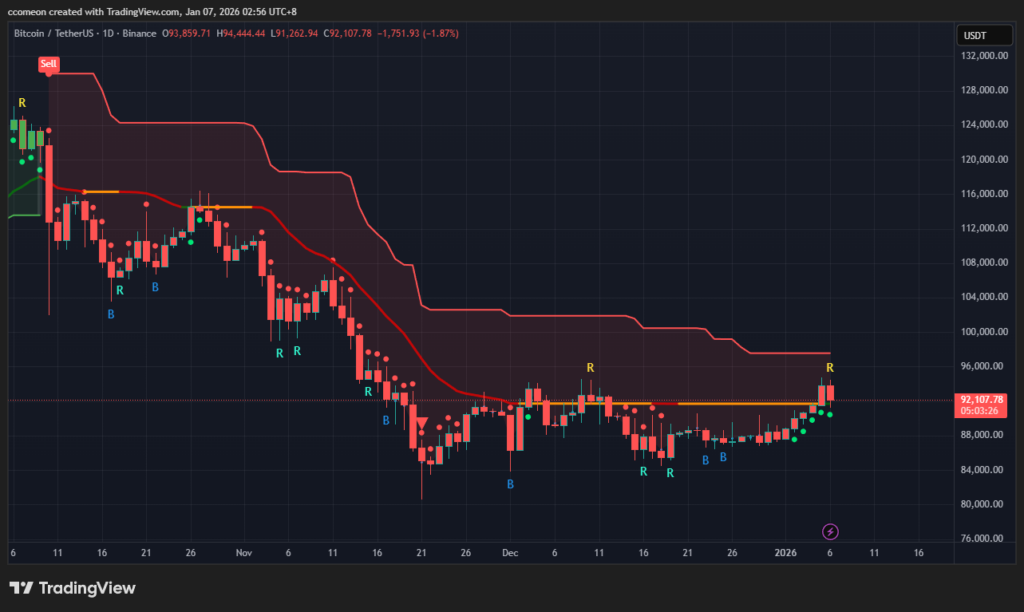Click the 76,000.00 price axis label
Screen dimensions: 1024x612
click(x=980, y=539)
